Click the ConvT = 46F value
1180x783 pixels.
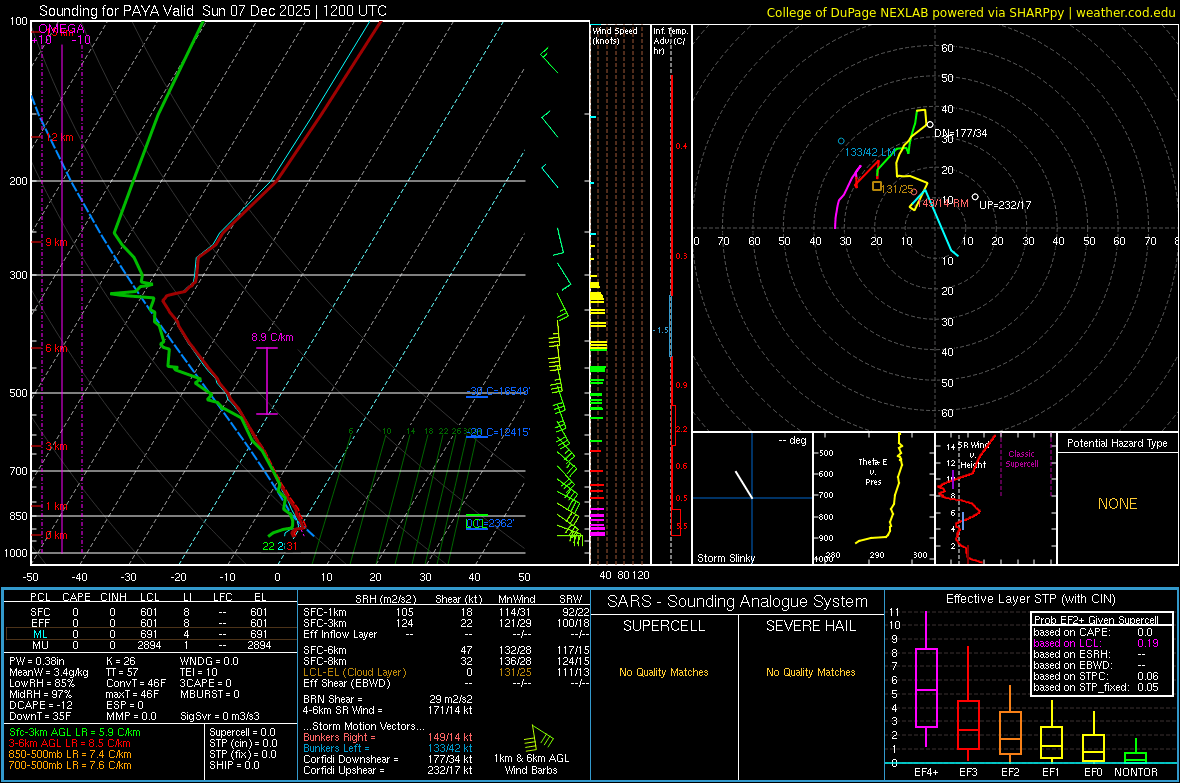point(135,683)
